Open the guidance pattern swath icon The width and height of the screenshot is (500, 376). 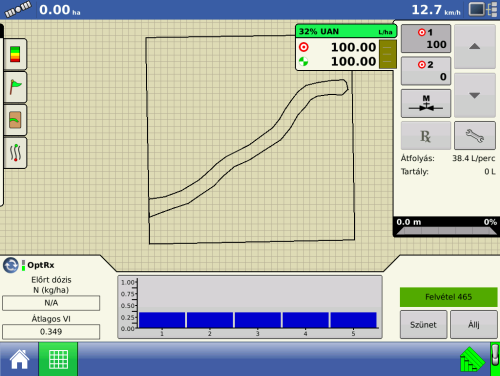click(x=15, y=153)
